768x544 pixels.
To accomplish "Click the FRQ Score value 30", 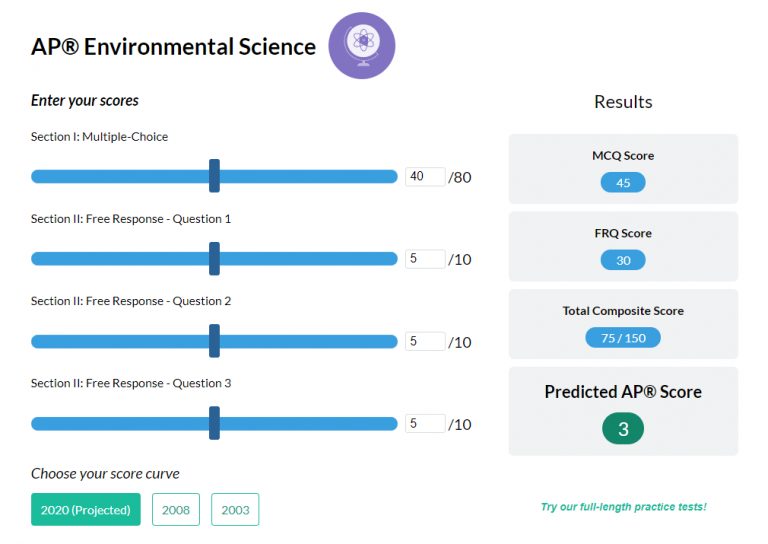I will tap(623, 260).
